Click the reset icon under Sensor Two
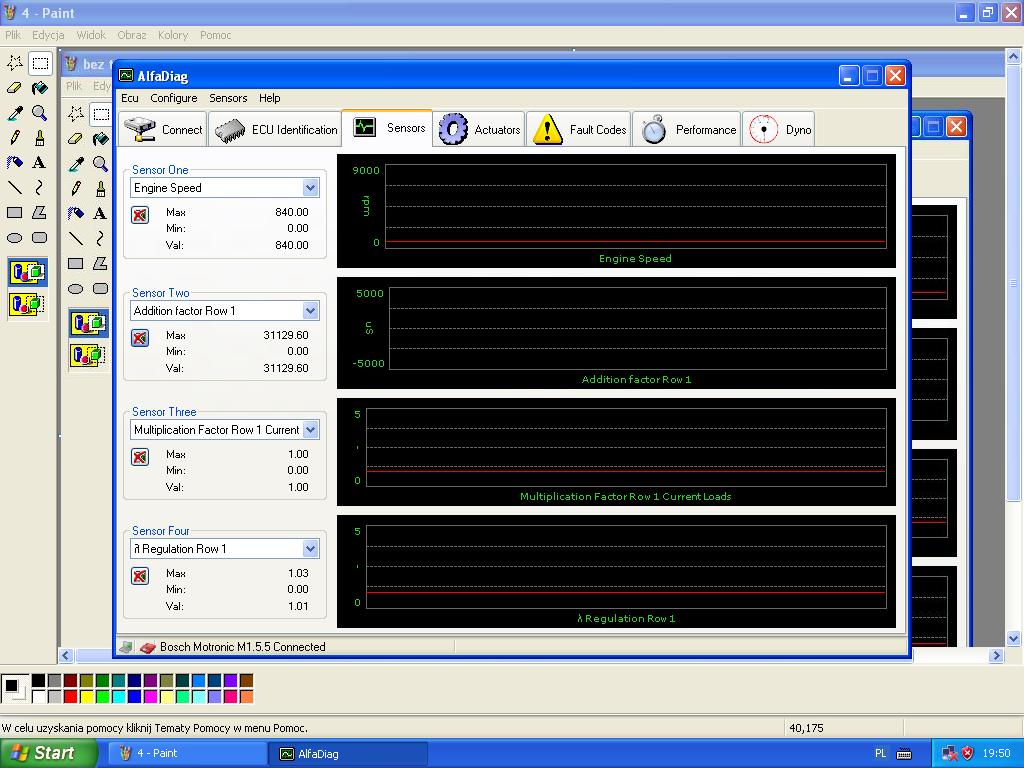This screenshot has width=1024, height=768. click(140, 338)
